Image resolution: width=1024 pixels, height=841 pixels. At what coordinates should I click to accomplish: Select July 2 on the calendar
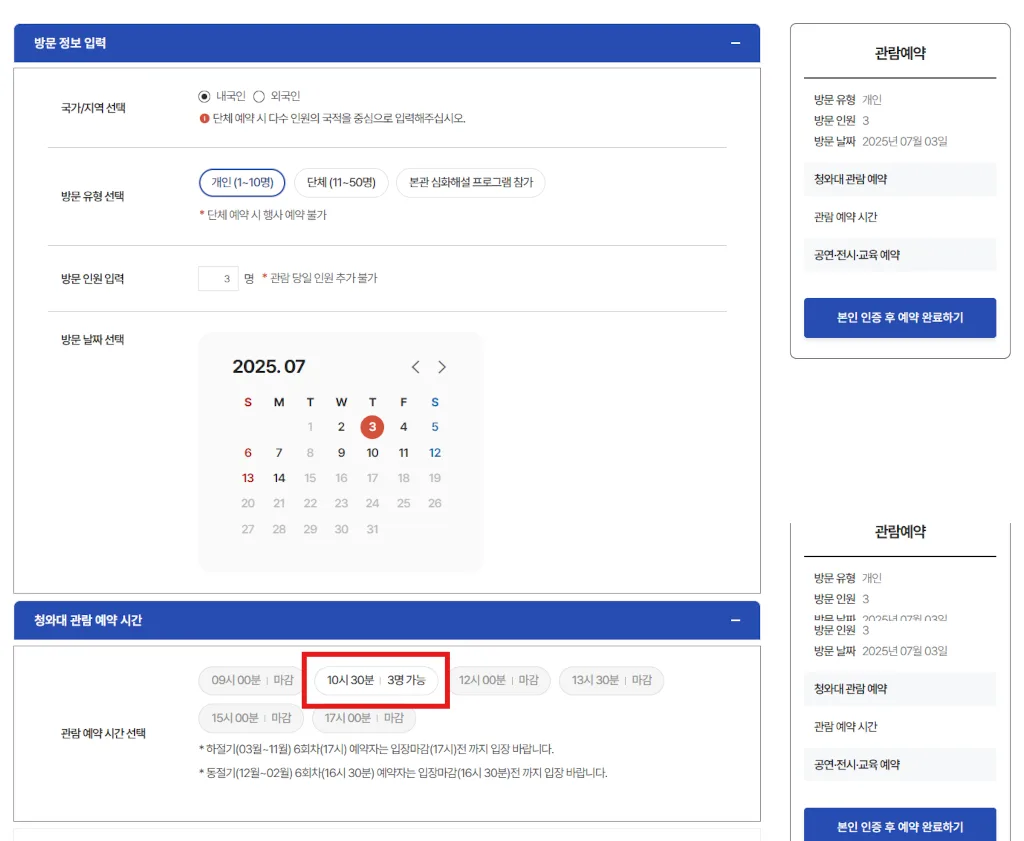point(341,427)
